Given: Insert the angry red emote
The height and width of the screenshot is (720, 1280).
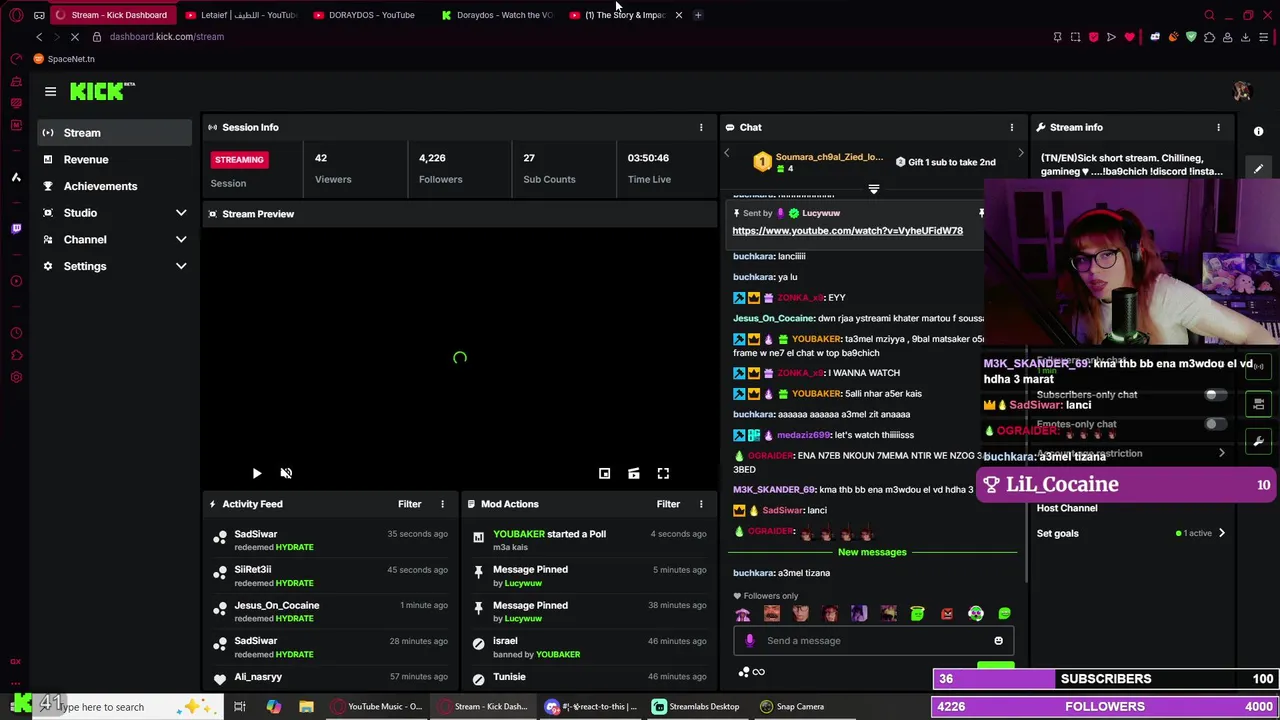Looking at the screenshot, I should point(946,614).
